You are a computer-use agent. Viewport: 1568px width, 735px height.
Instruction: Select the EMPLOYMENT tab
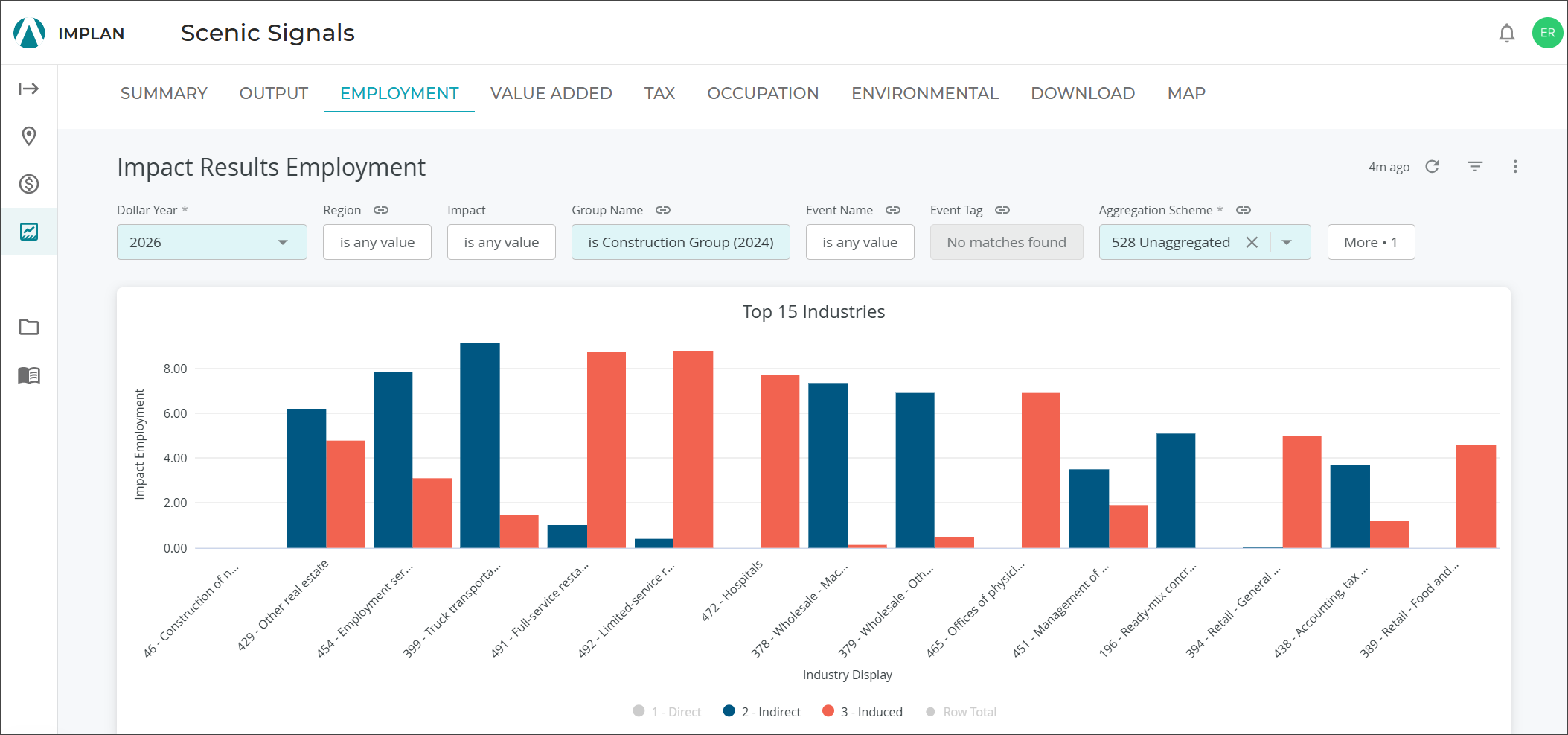(400, 93)
